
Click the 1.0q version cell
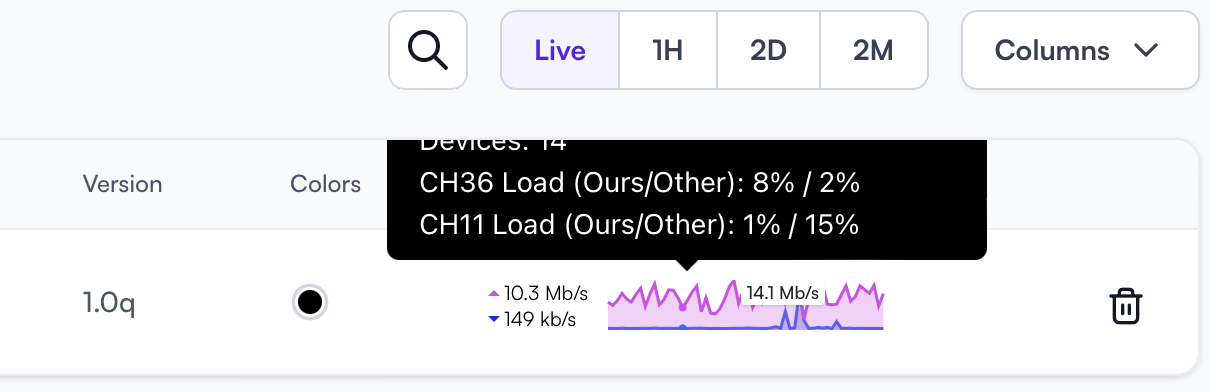tap(108, 303)
